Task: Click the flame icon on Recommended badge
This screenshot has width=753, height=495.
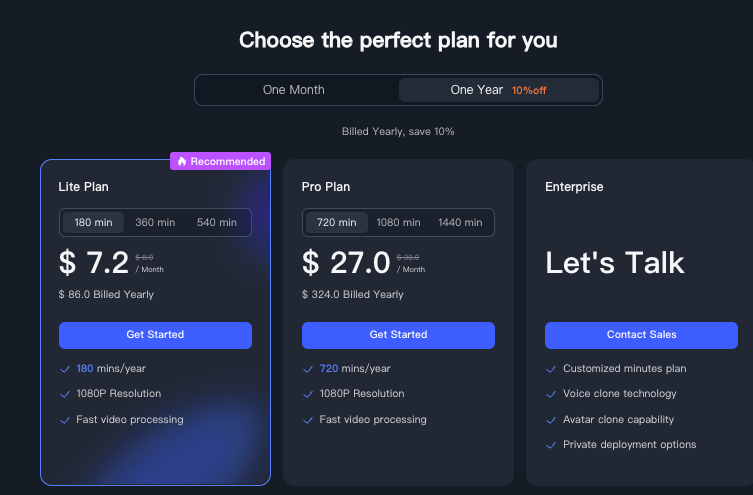Action: (x=182, y=161)
